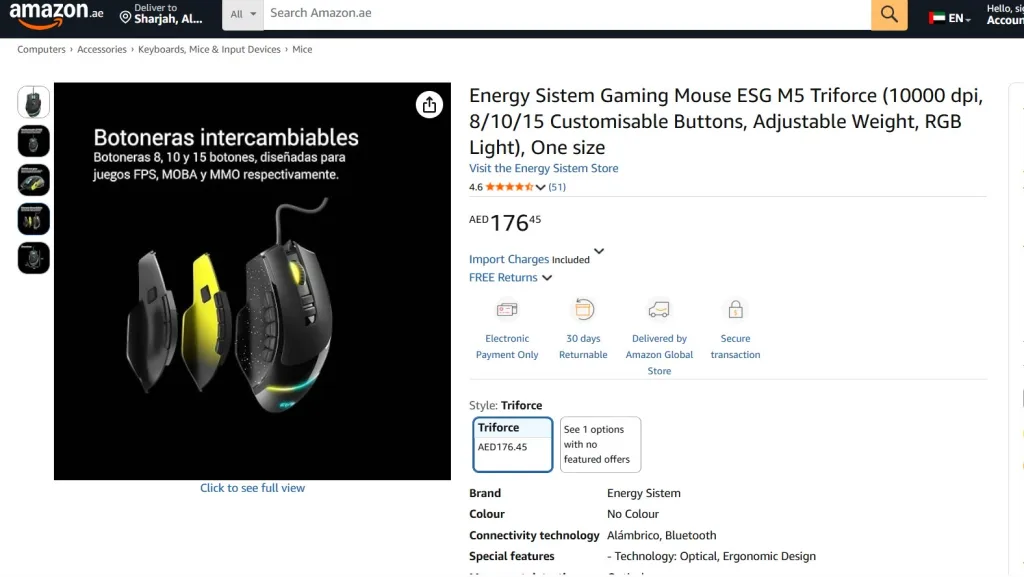Expand the Import Charges details chevron

tap(599, 251)
